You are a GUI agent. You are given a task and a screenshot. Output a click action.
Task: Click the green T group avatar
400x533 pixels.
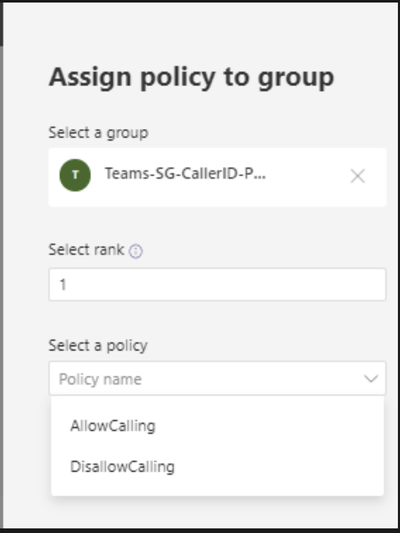[x=75, y=175]
